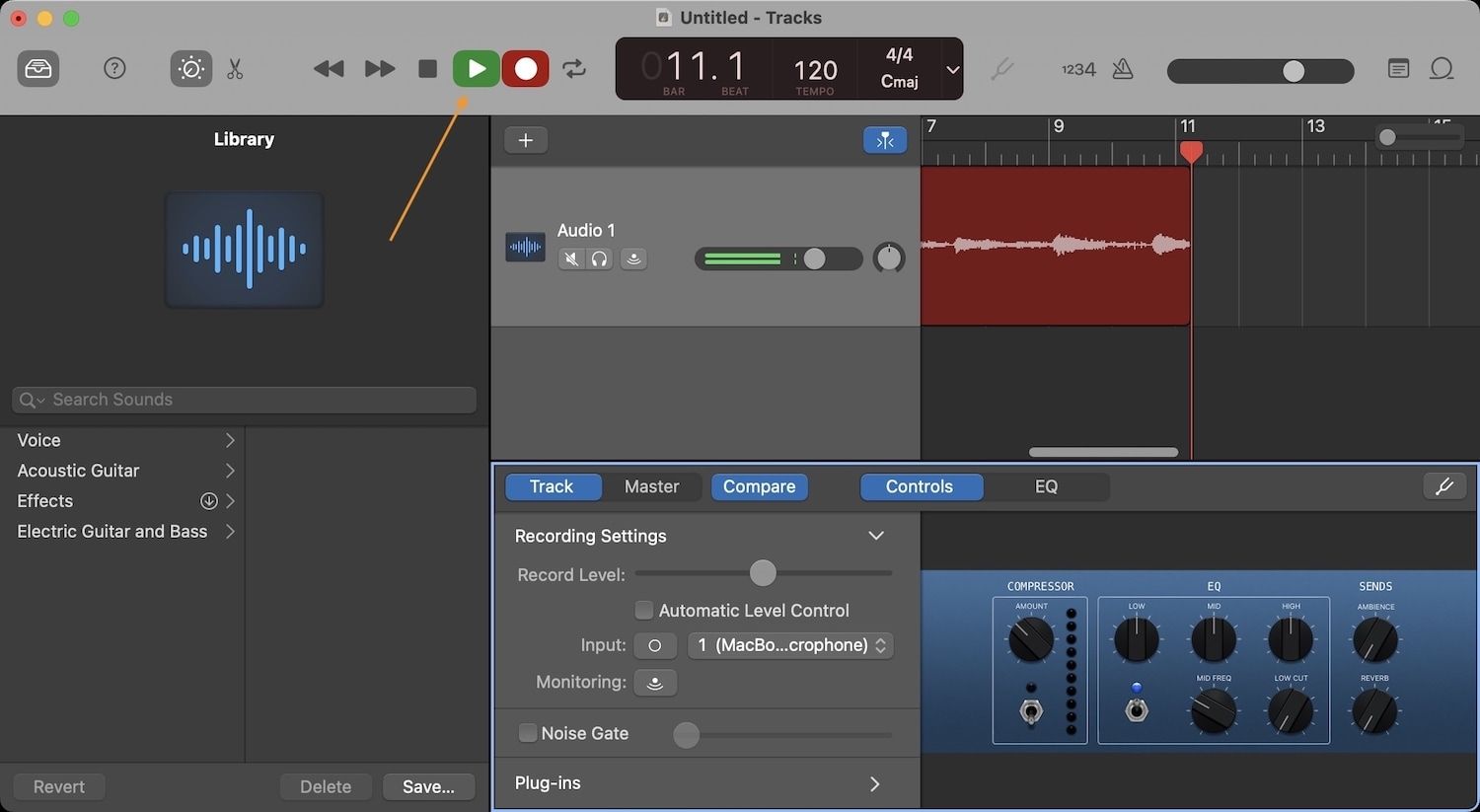Image resolution: width=1480 pixels, height=812 pixels.
Task: Expand the Plug-ins section
Action: tap(874, 783)
